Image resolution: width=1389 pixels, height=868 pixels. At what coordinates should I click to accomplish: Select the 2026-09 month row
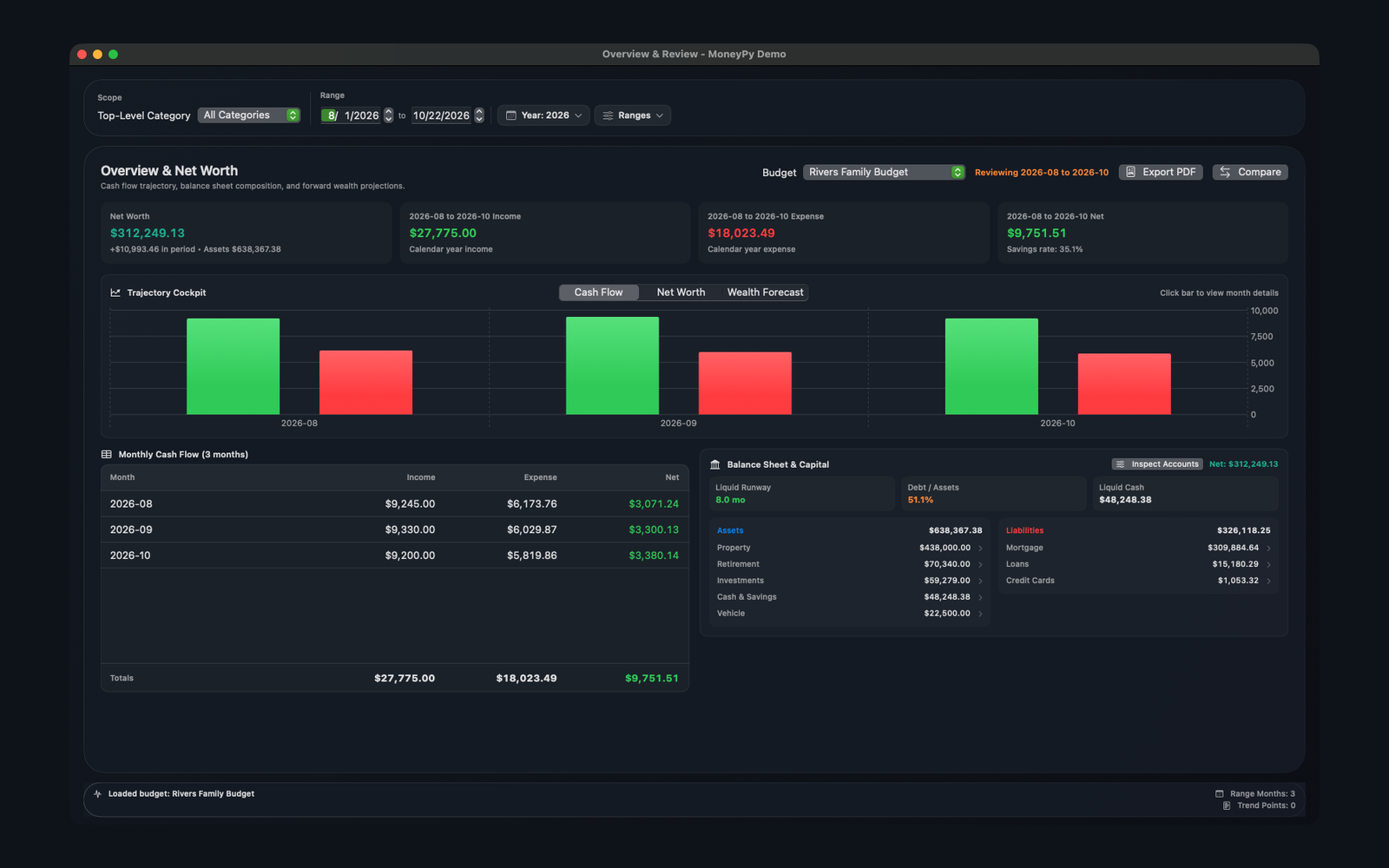tap(395, 529)
